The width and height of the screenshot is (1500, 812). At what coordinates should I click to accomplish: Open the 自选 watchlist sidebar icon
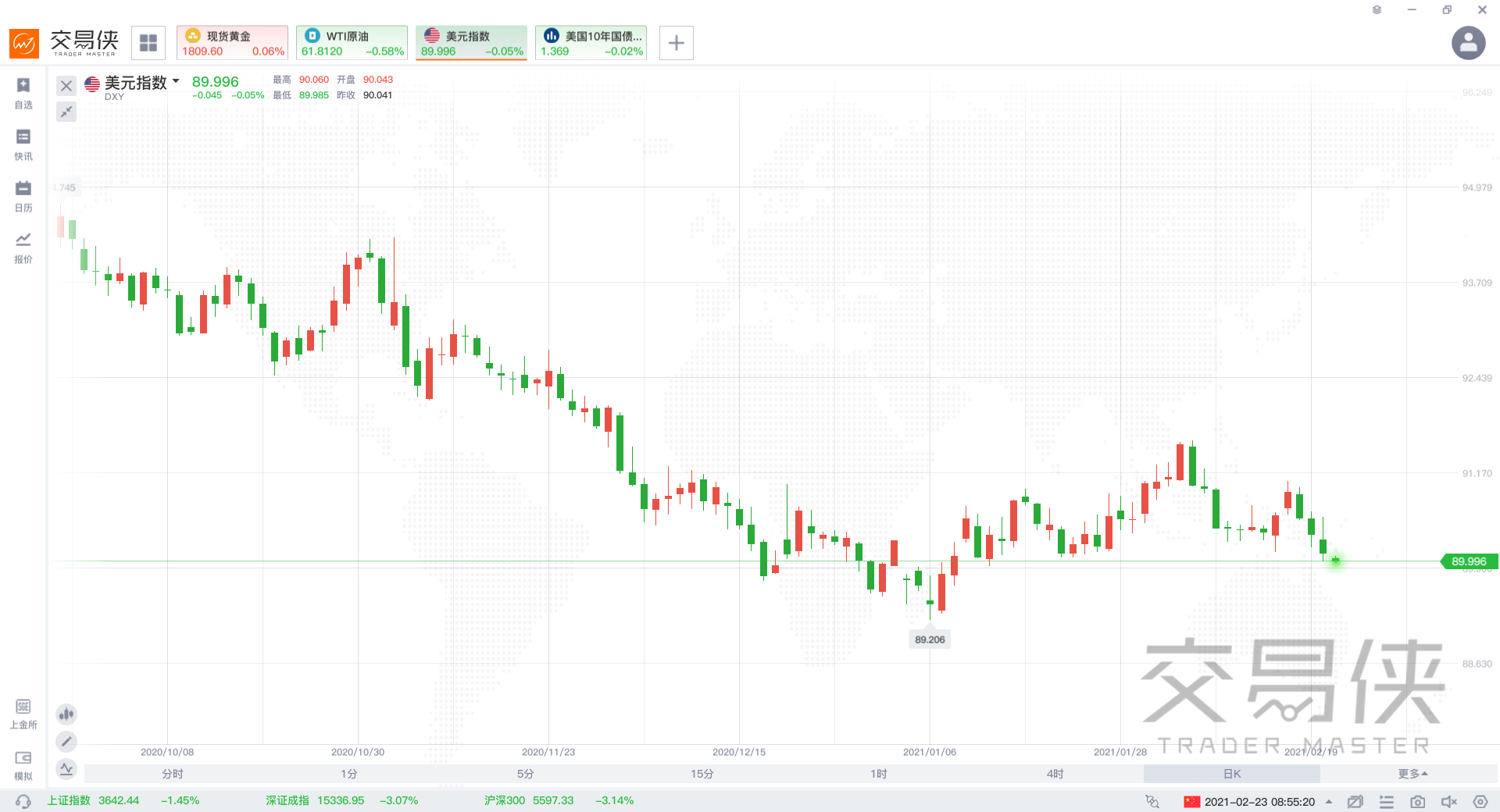point(23,92)
